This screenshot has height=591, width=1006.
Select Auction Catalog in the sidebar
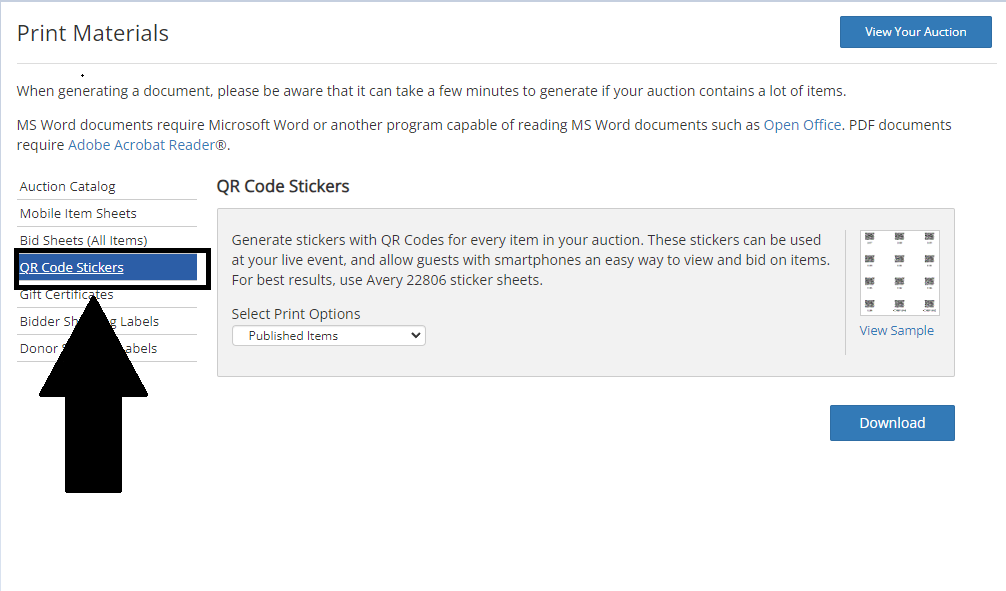pos(67,187)
